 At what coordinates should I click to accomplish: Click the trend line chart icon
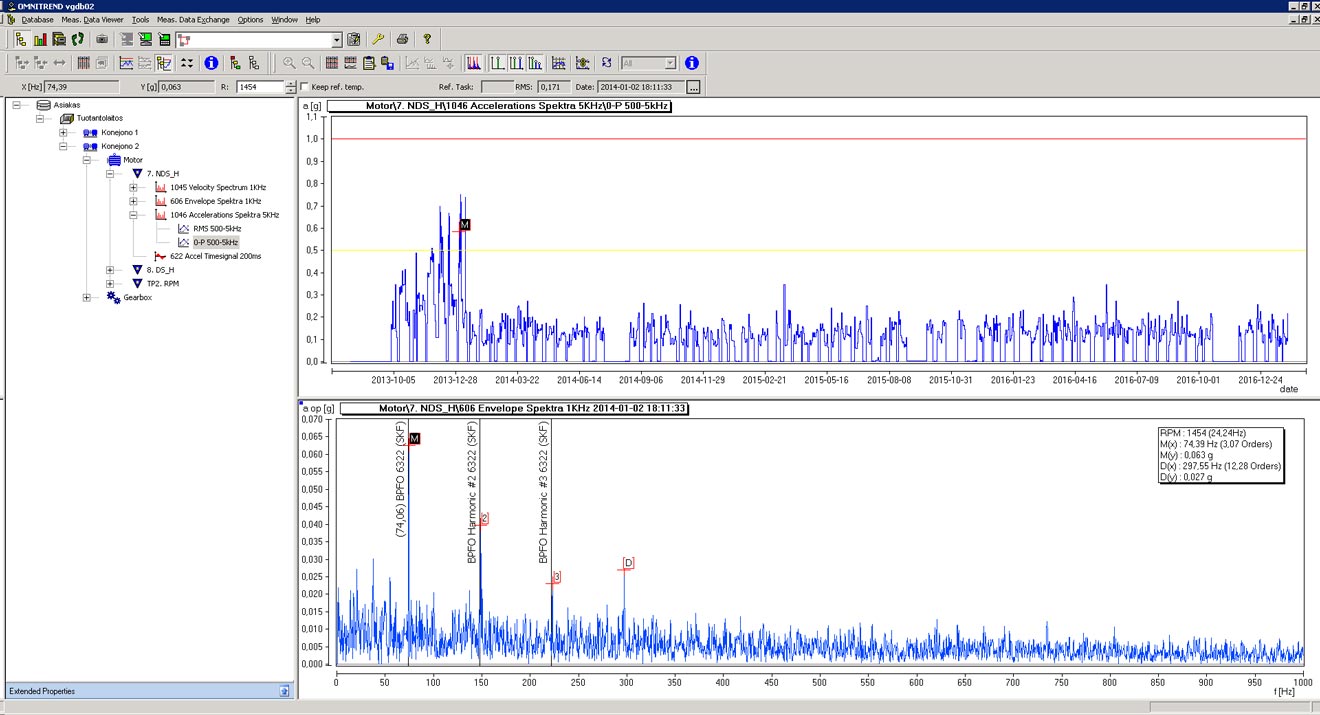pos(127,63)
